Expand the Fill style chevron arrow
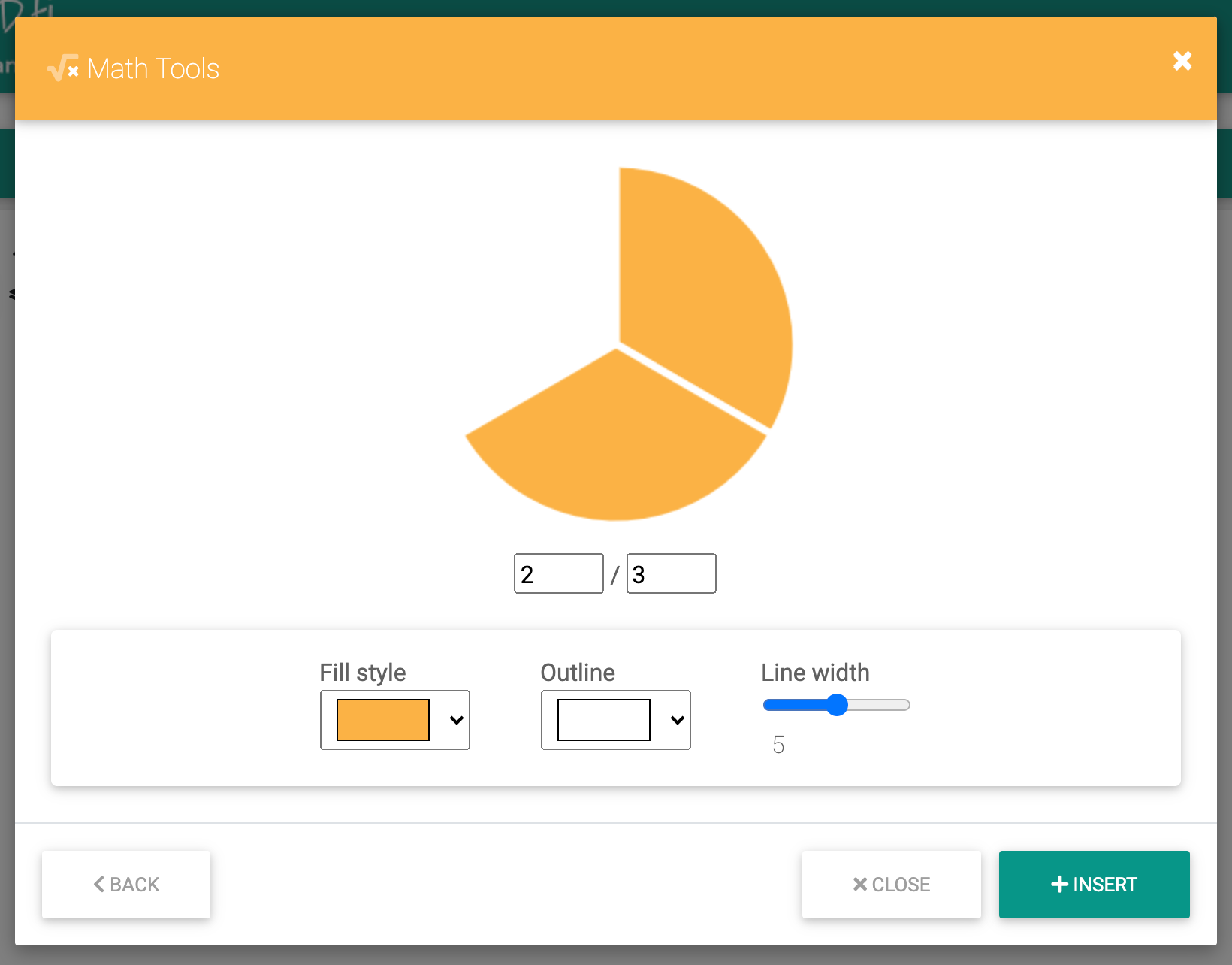Image resolution: width=1232 pixels, height=965 pixels. click(x=455, y=720)
